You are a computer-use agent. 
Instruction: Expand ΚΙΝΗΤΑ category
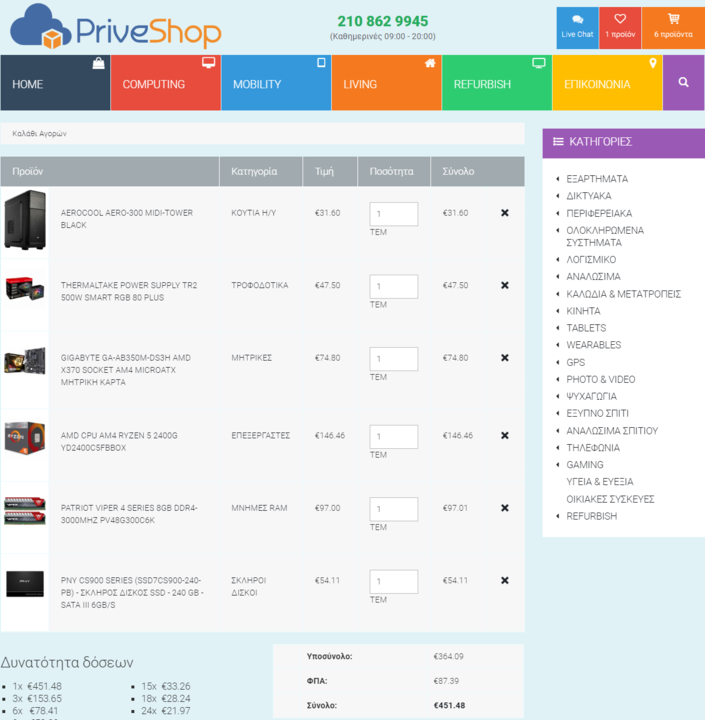pos(583,311)
